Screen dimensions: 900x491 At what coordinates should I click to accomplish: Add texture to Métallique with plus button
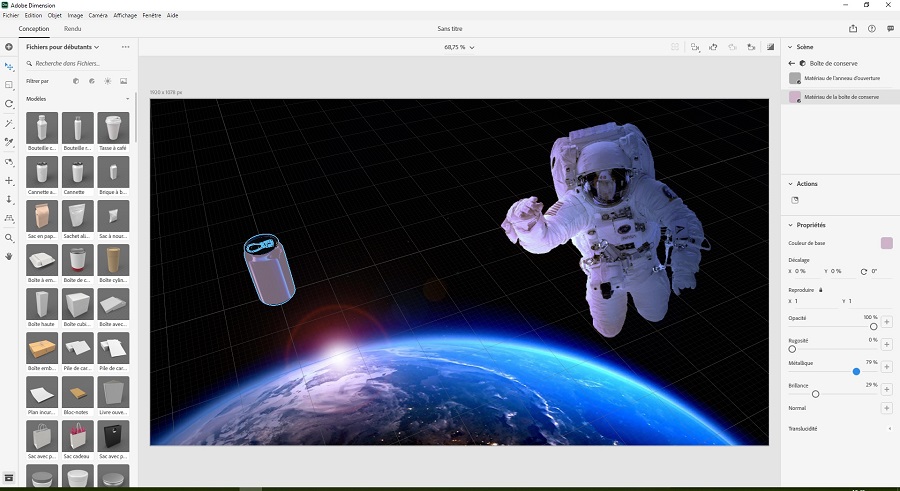point(887,367)
